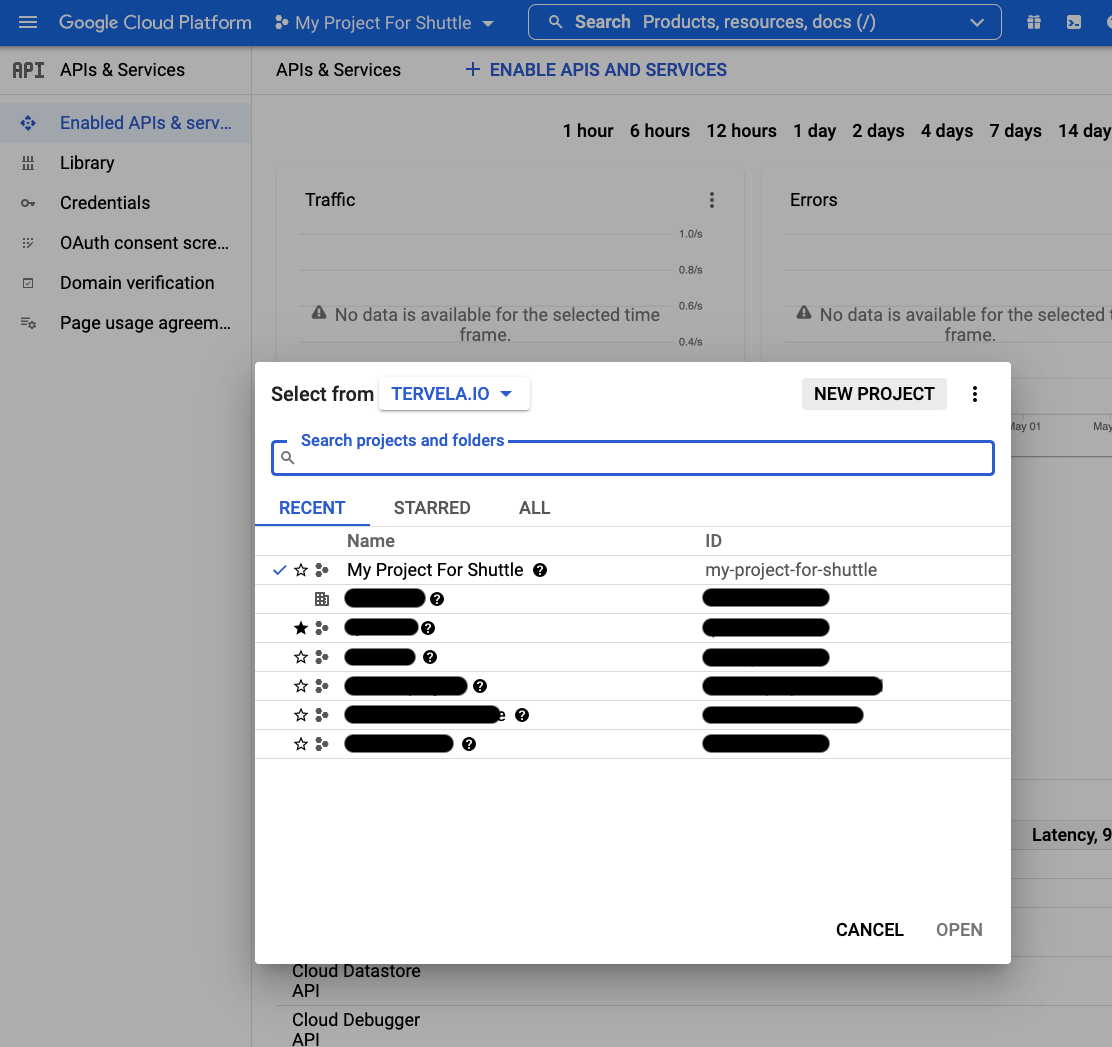Click the help icon in the filled-star row
Screen dimensions: 1112x1047
428,628
